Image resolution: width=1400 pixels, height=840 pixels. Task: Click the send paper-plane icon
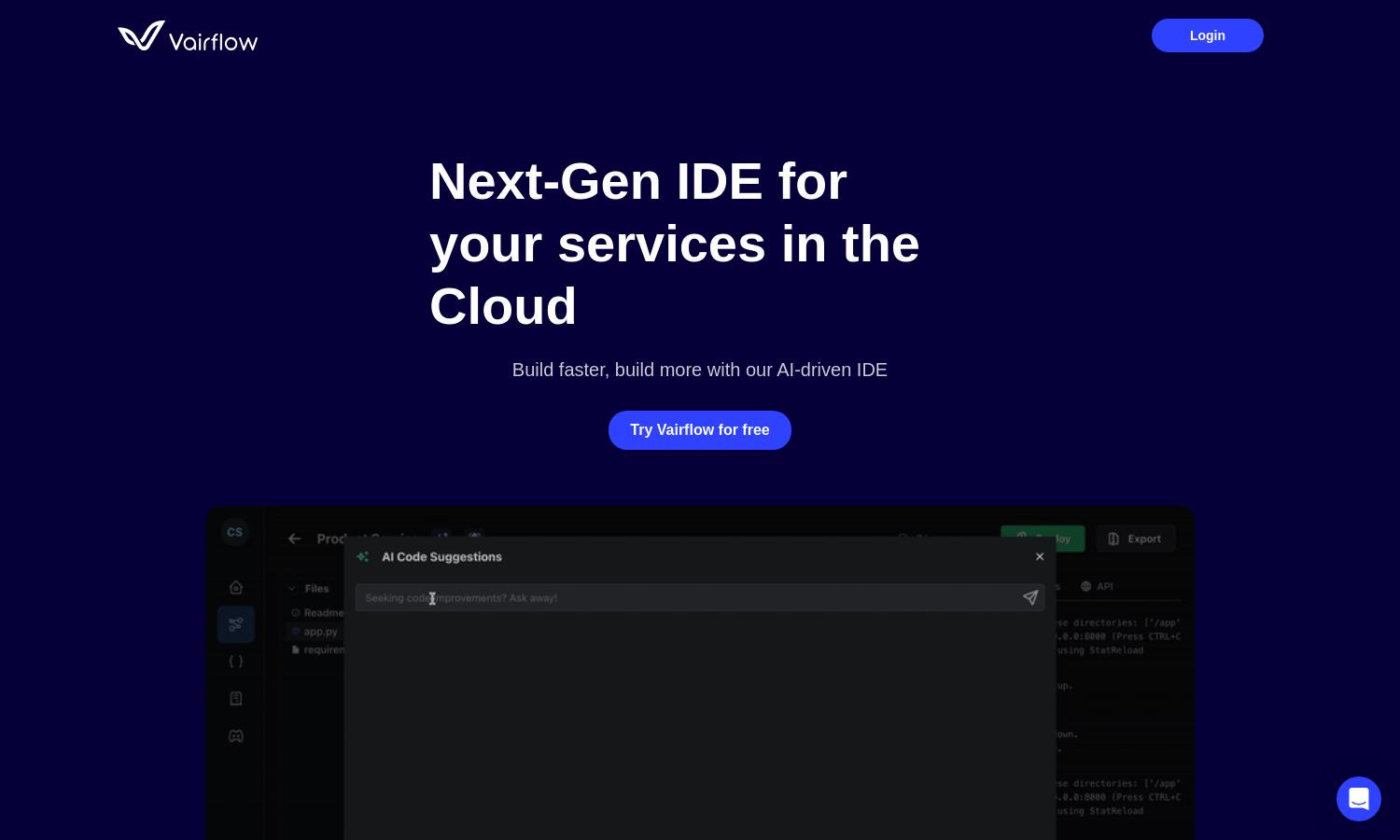click(1030, 597)
